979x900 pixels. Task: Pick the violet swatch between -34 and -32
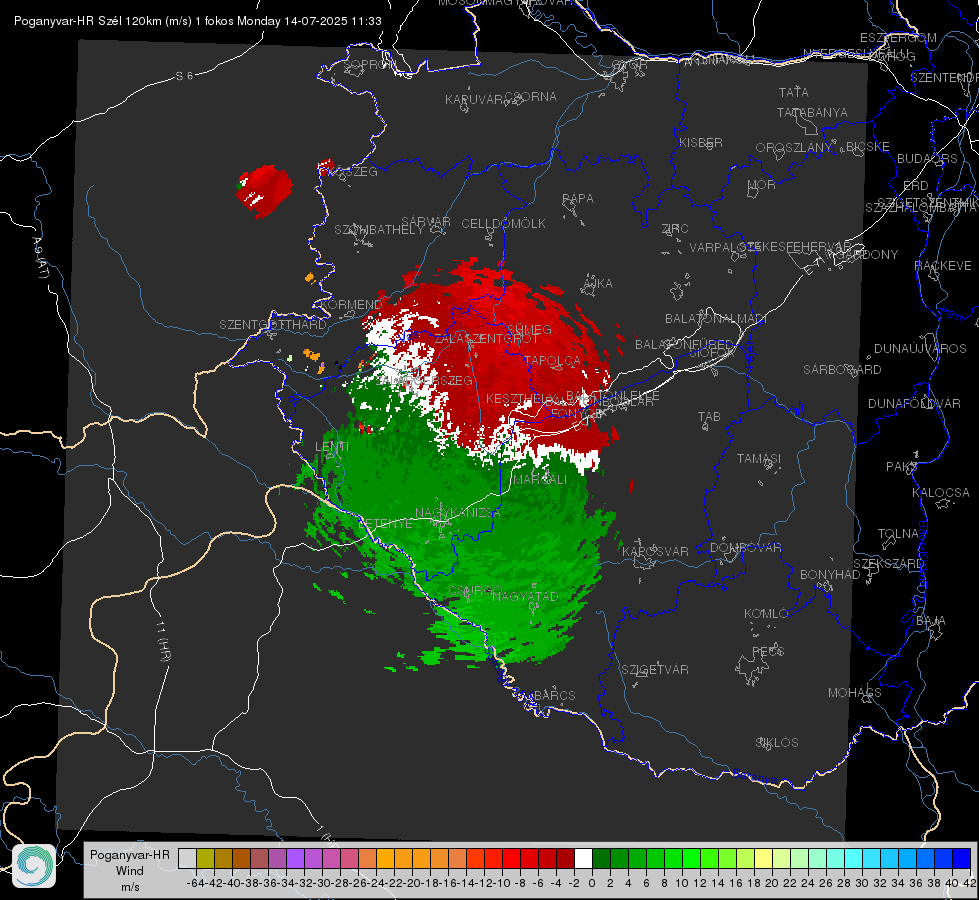(x=295, y=858)
